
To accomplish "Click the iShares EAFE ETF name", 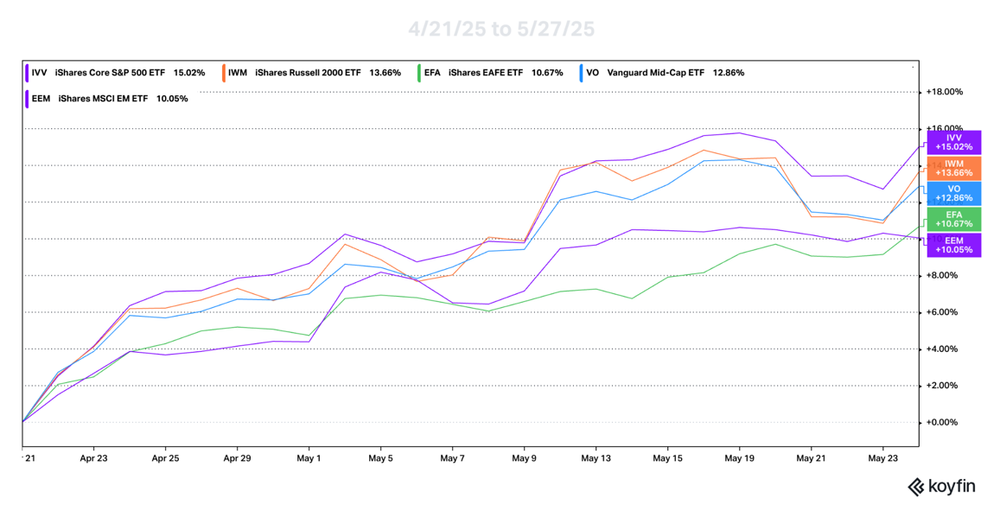I will pos(485,73).
